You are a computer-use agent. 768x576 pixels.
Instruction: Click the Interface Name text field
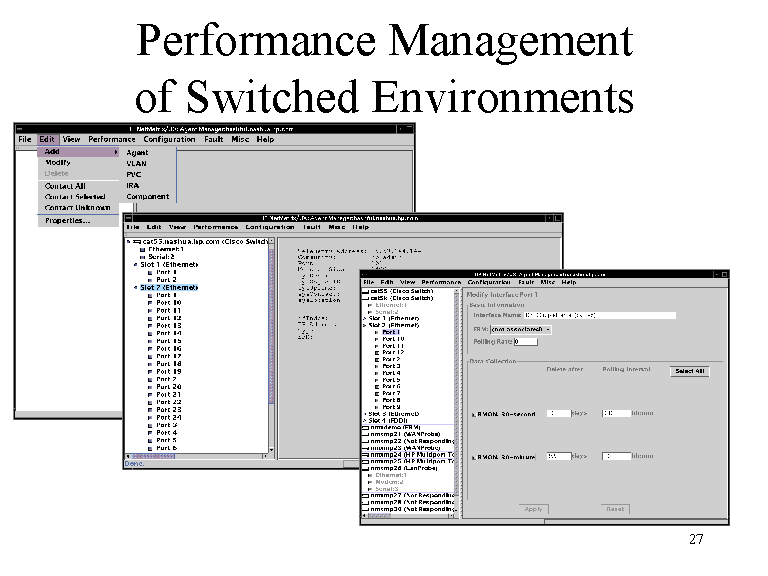click(600, 315)
